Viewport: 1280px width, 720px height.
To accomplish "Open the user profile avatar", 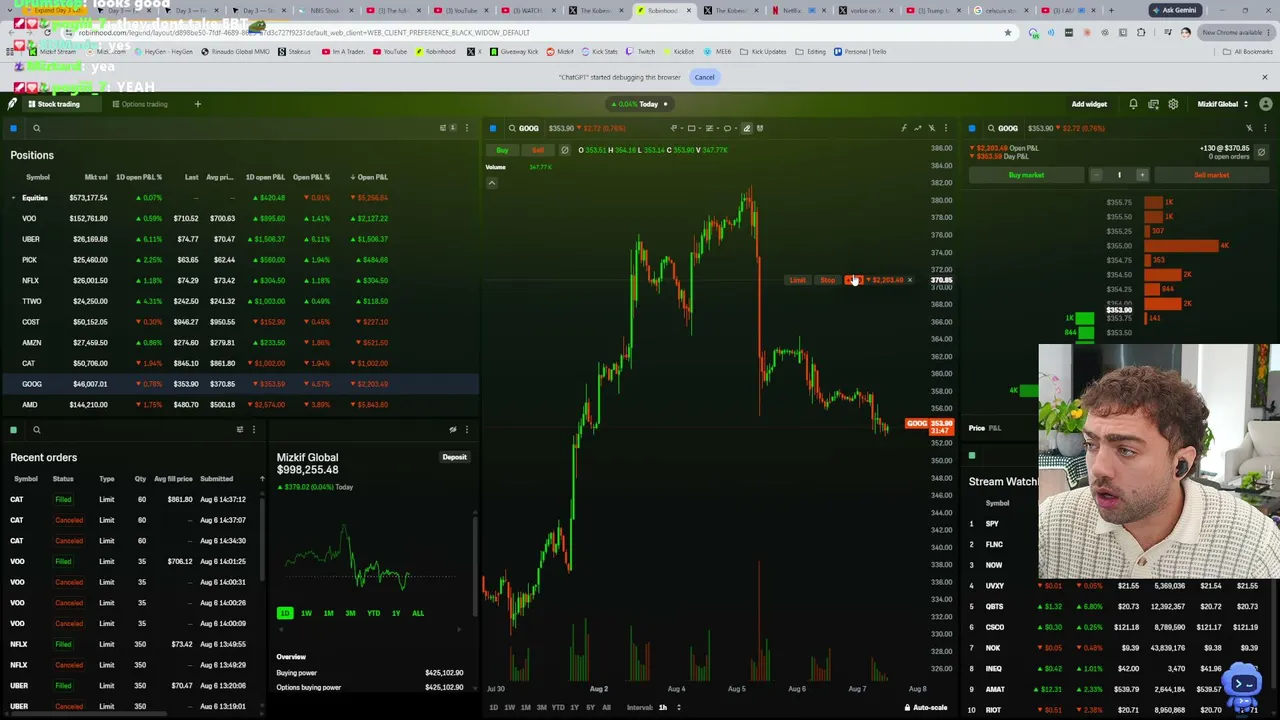I will point(1266,104).
